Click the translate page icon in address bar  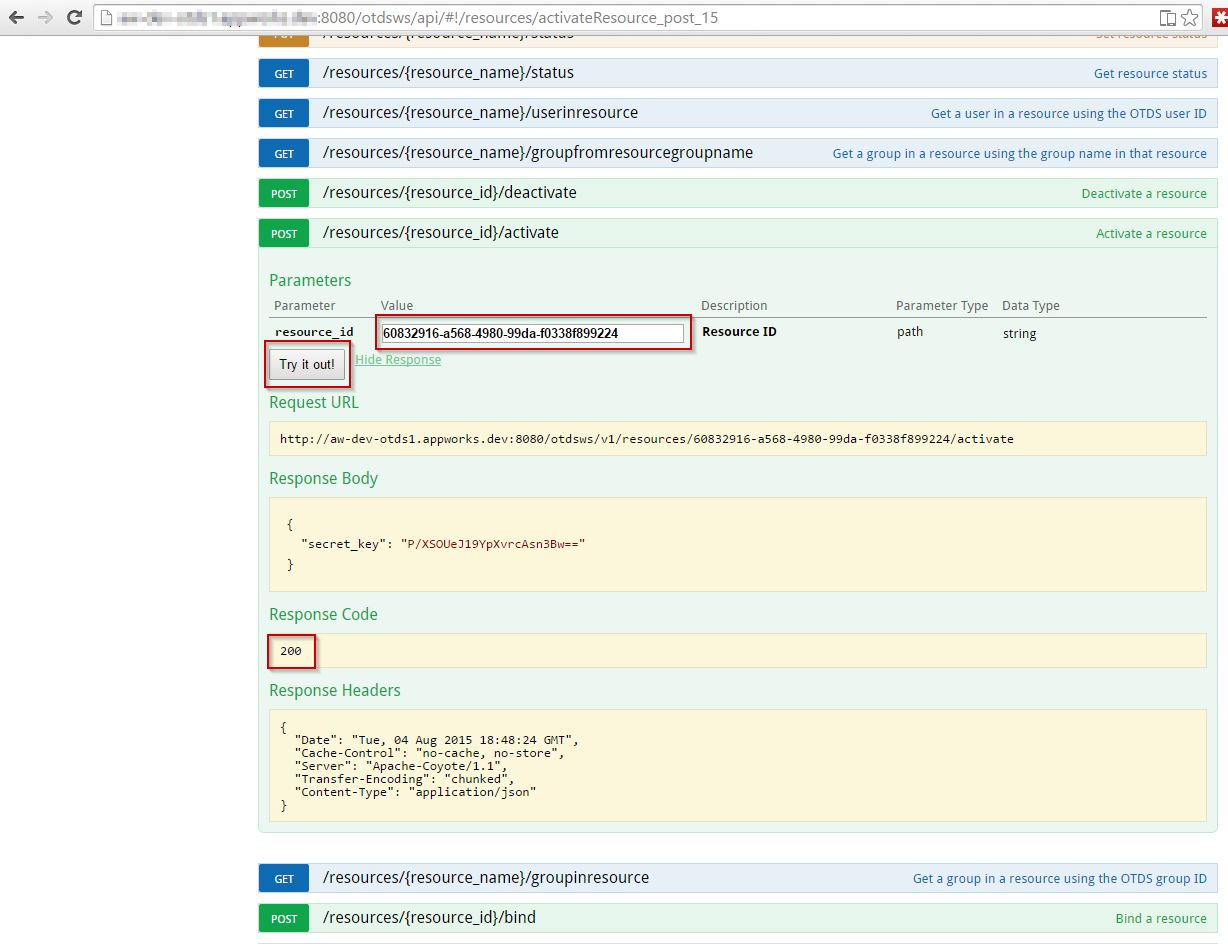pos(1167,18)
